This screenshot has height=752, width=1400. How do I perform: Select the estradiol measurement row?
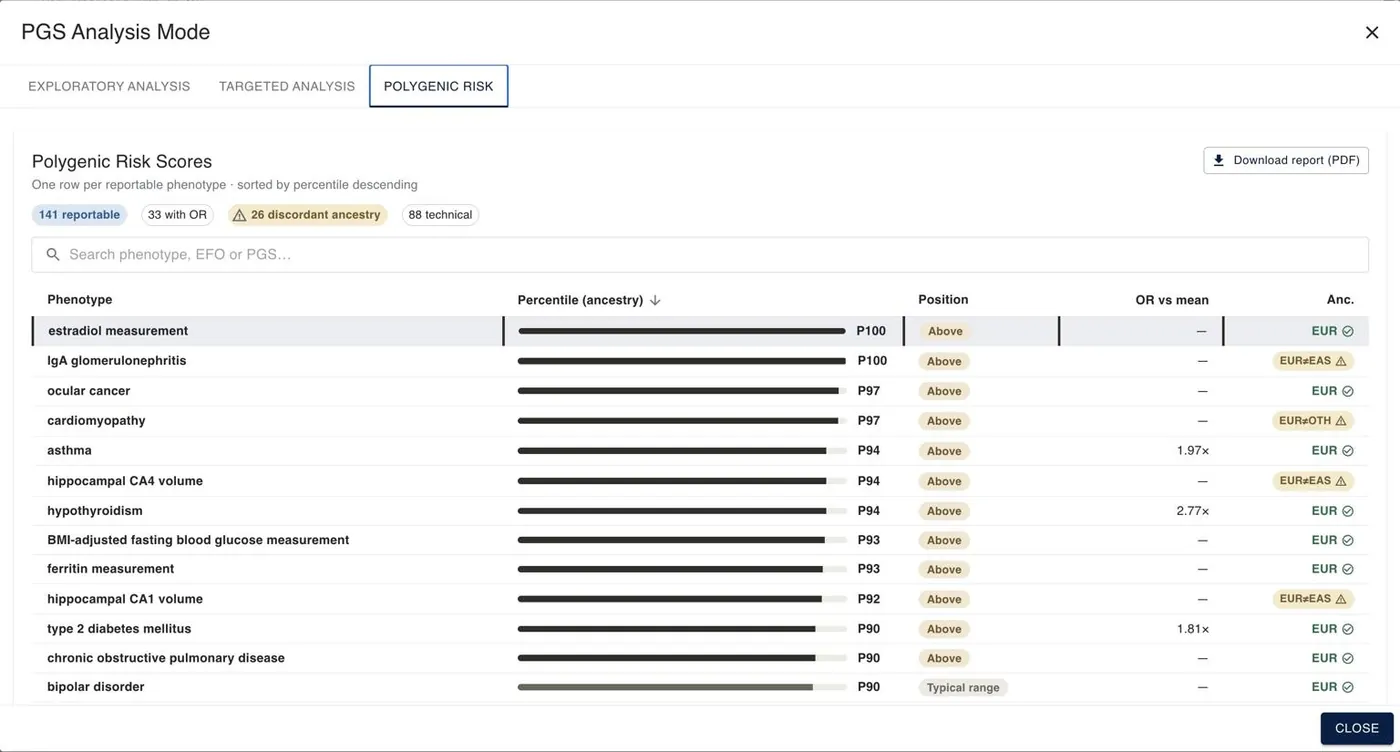[x=700, y=331]
